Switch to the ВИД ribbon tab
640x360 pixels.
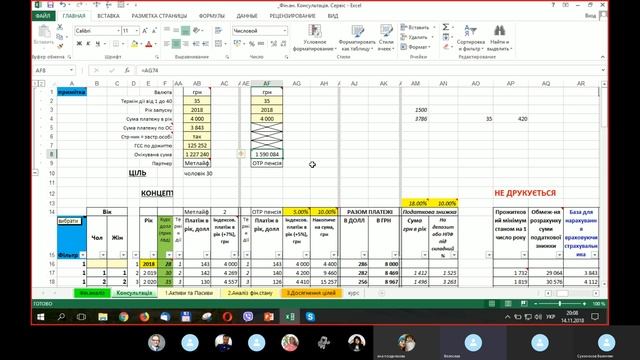tap(333, 16)
